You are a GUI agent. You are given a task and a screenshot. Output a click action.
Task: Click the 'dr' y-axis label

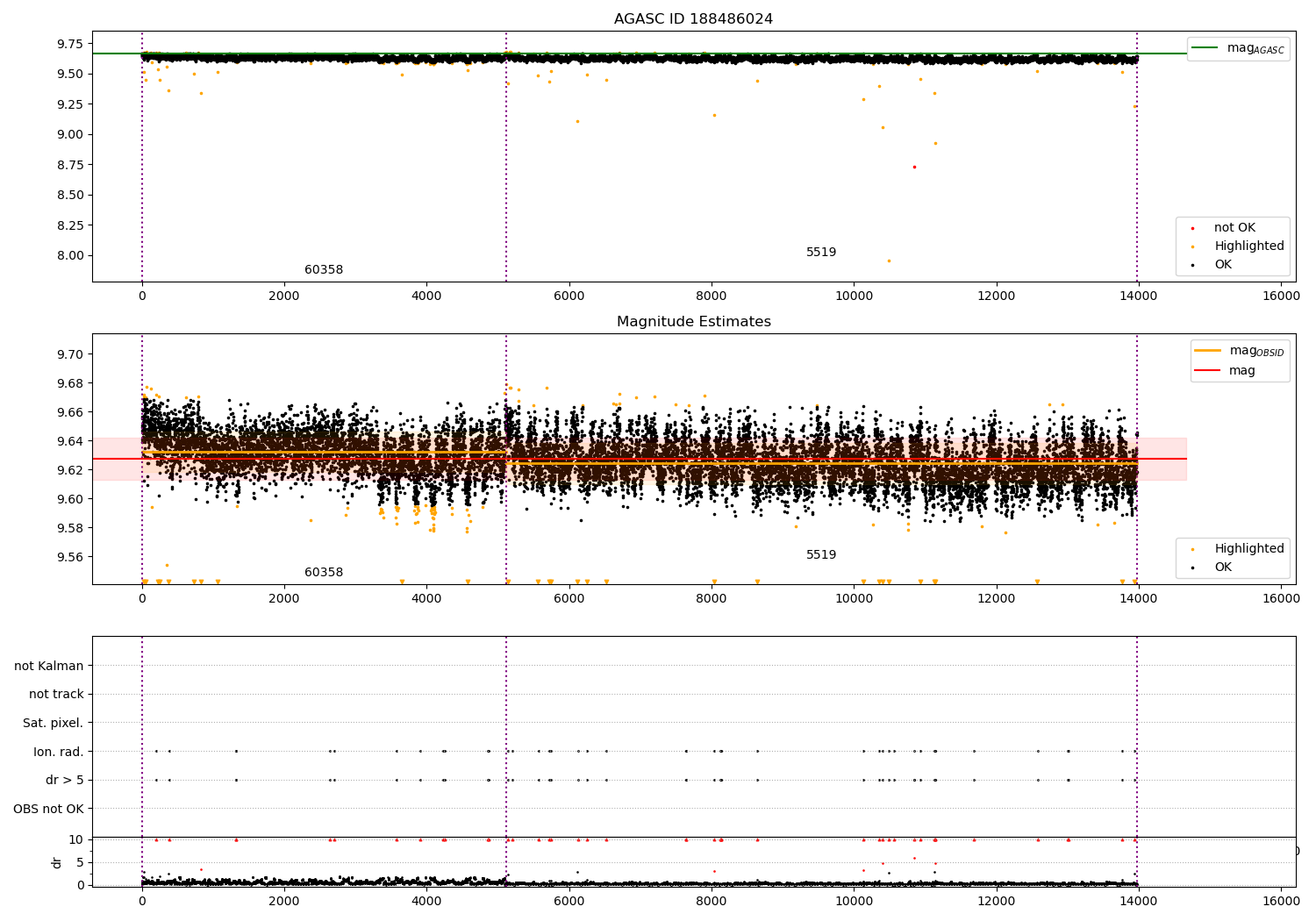point(57,862)
